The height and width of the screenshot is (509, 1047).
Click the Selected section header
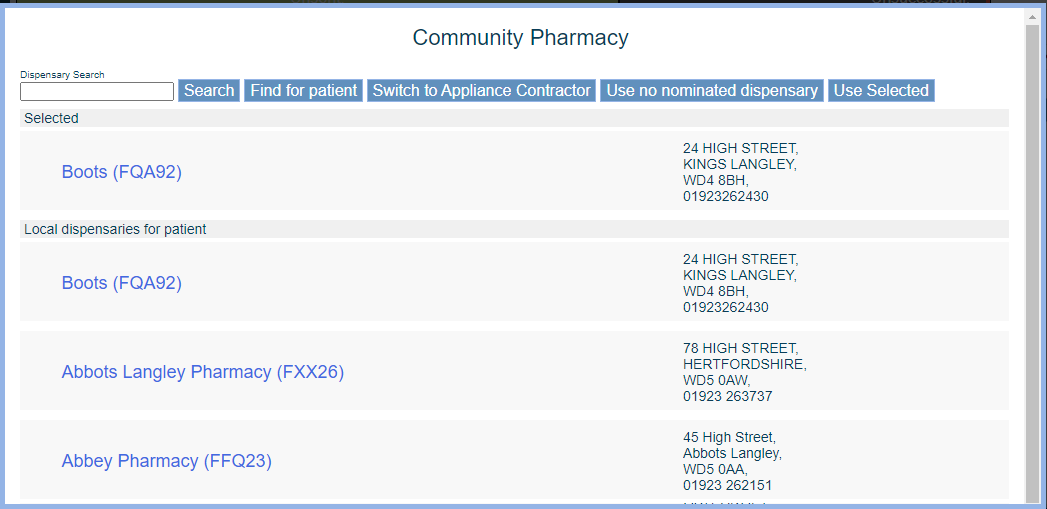coord(52,118)
